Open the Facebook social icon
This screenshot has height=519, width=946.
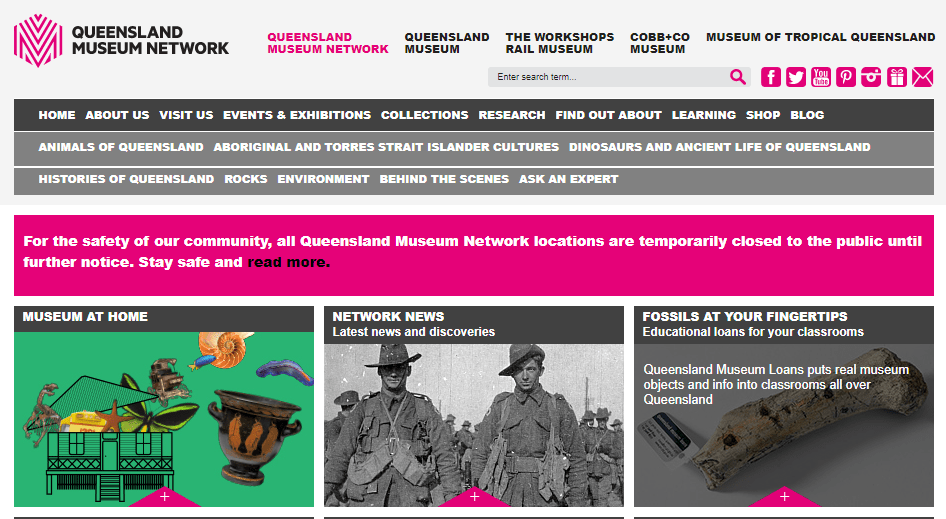point(771,77)
